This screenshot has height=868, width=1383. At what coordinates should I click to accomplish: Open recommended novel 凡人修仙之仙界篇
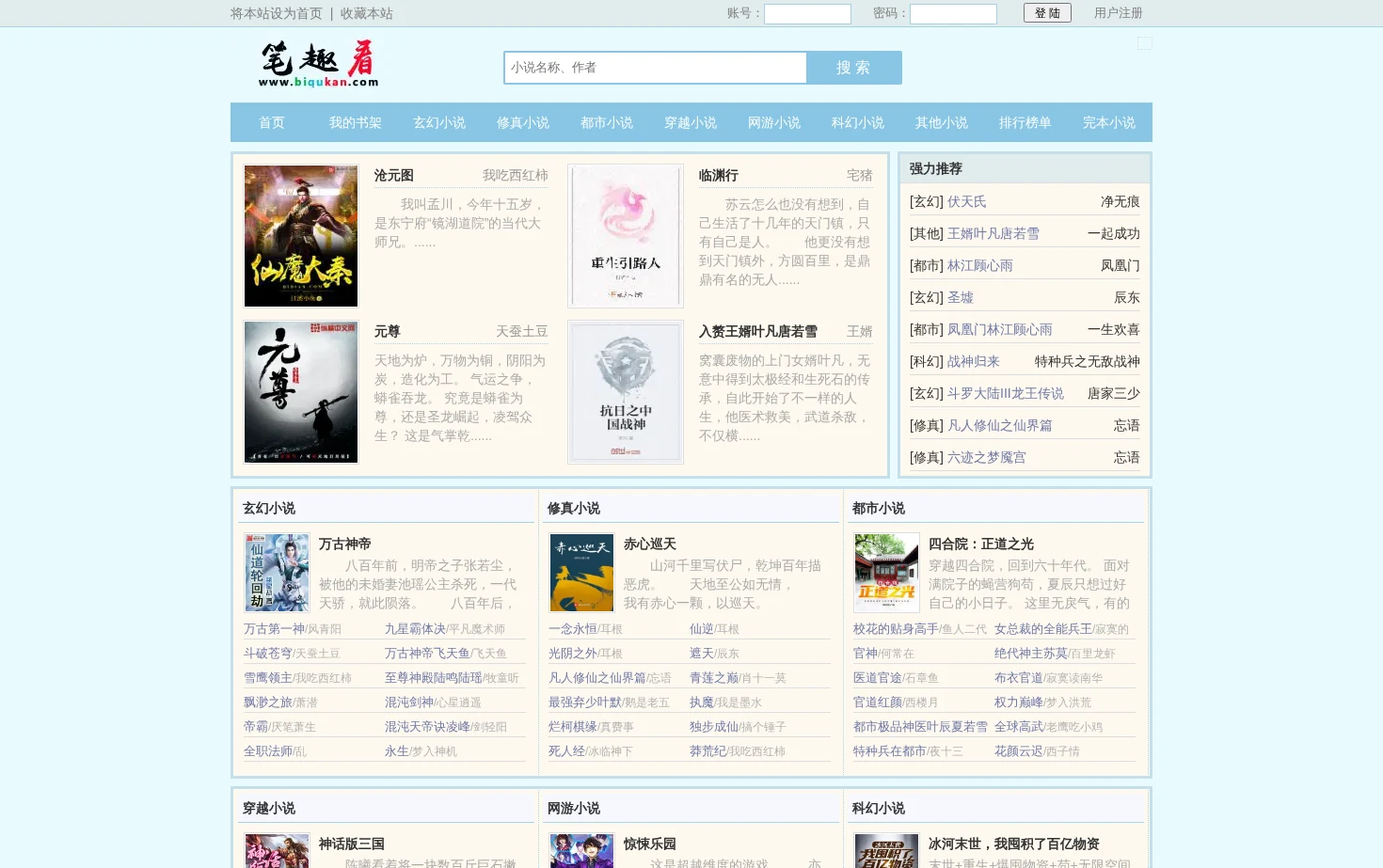pyautogui.click(x=1000, y=425)
